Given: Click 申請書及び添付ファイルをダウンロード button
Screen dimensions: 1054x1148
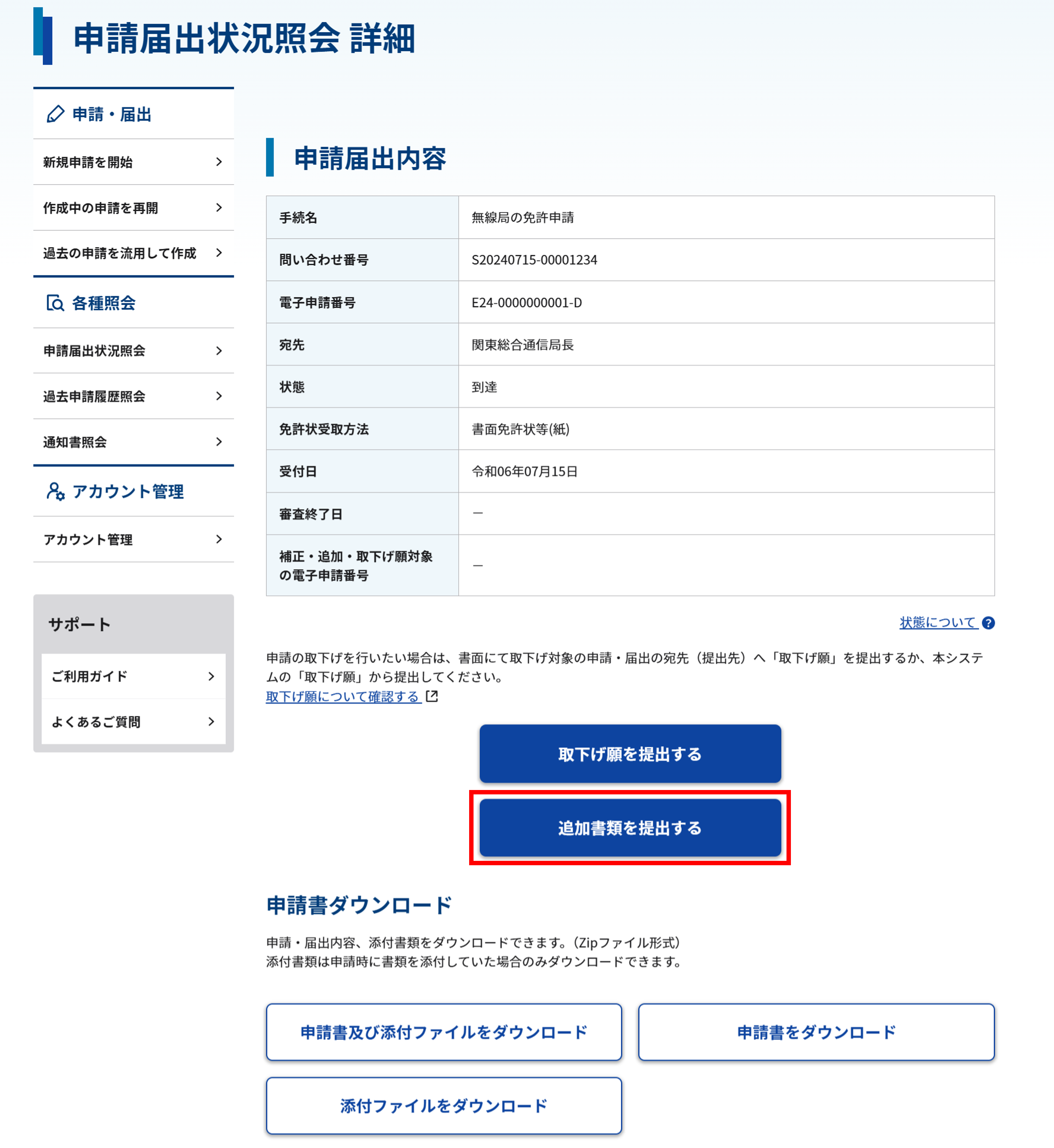Looking at the screenshot, I should (444, 1032).
